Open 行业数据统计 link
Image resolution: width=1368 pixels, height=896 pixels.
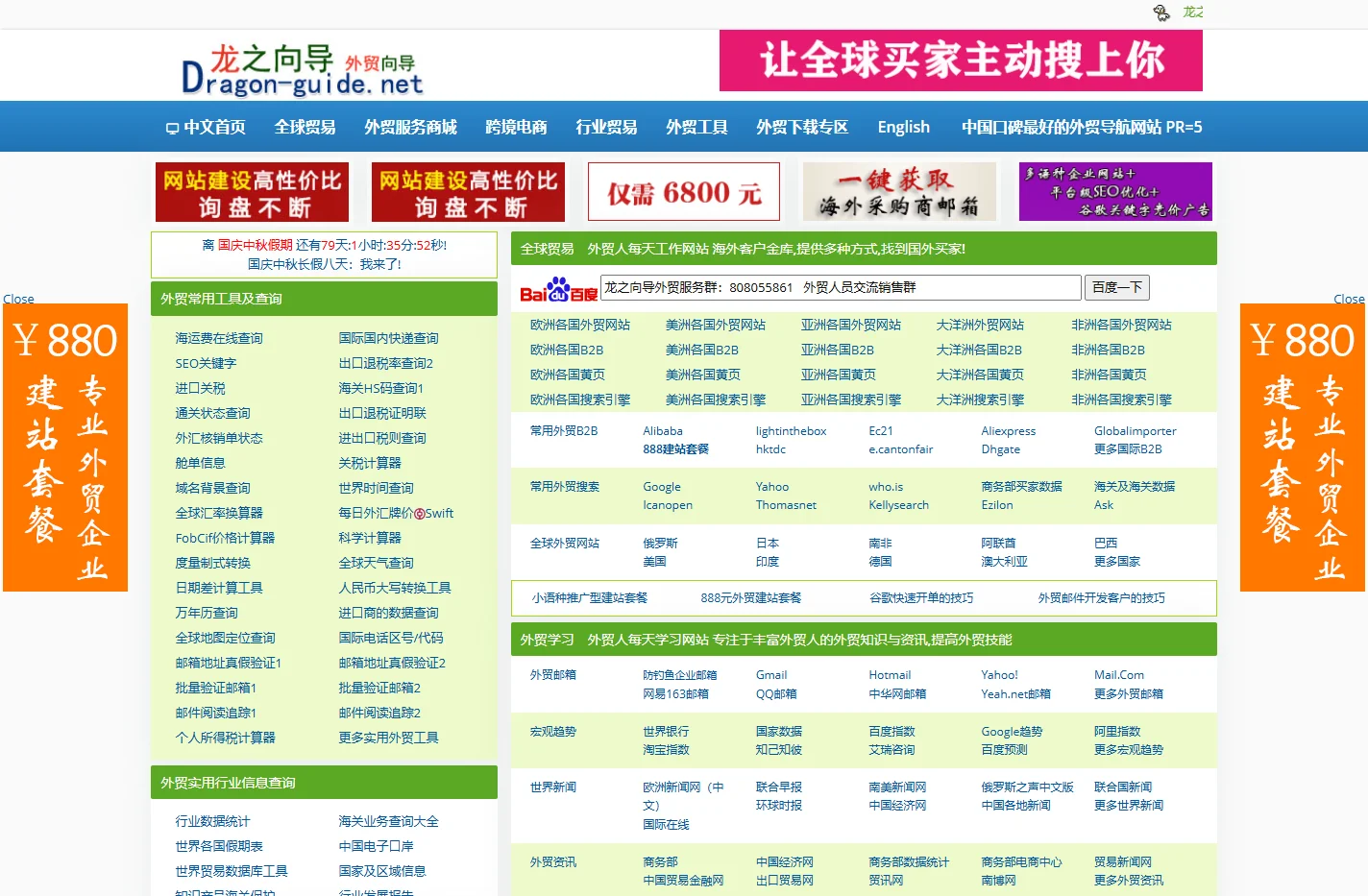(212, 821)
